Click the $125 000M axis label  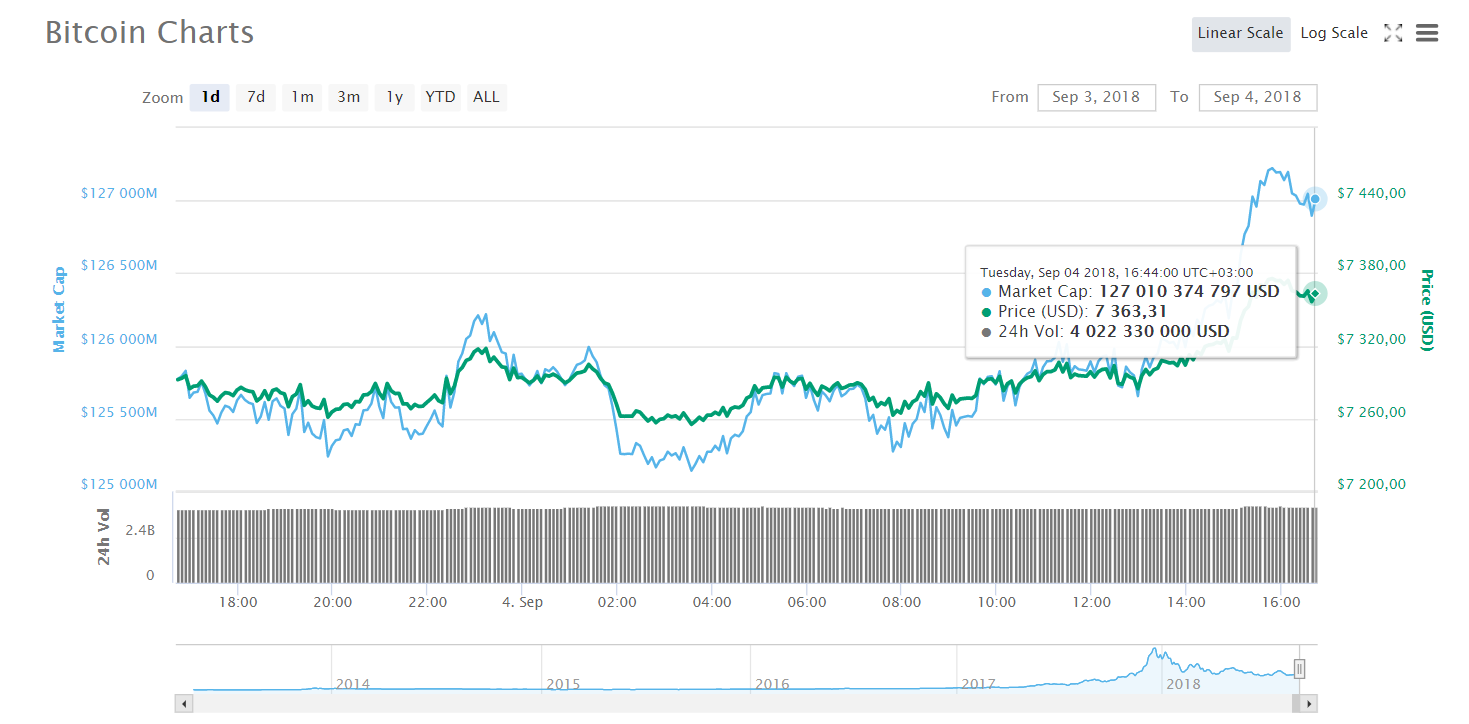(x=119, y=485)
